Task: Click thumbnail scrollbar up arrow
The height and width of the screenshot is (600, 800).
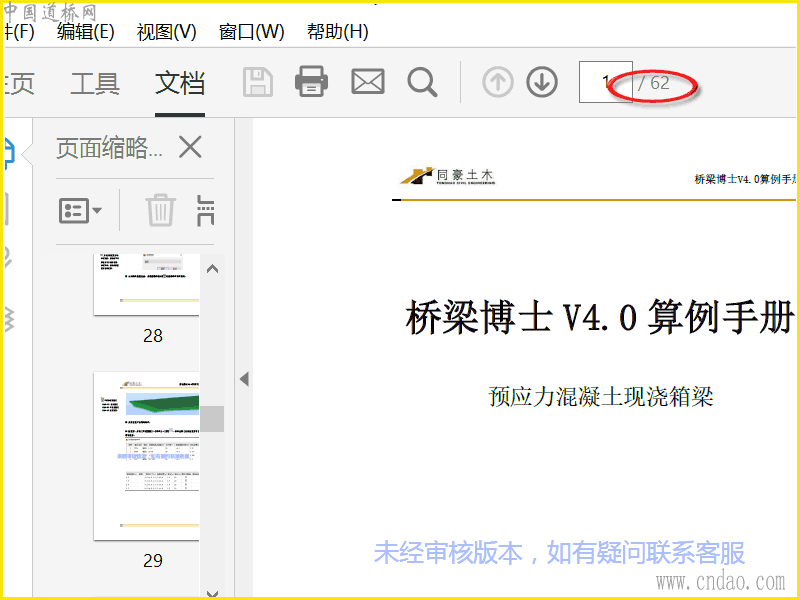Action: coord(212,269)
